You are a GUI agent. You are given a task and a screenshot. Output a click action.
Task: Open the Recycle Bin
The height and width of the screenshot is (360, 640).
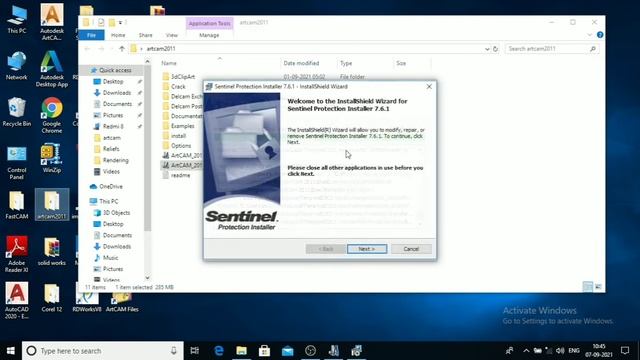[x=17, y=112]
